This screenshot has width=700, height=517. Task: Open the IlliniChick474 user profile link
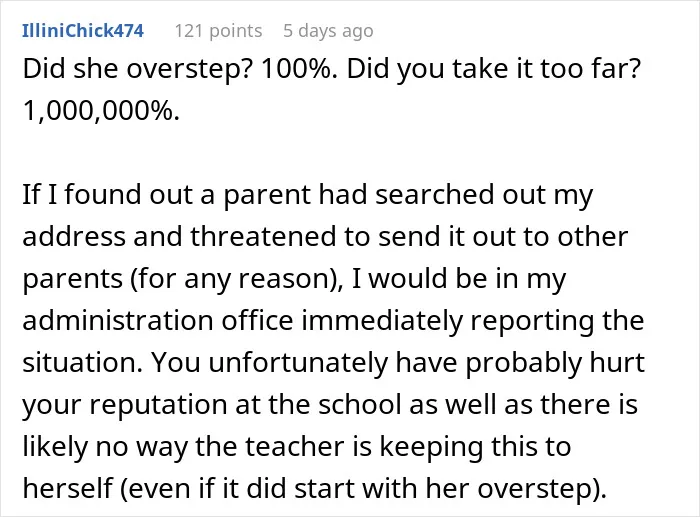[83, 31]
